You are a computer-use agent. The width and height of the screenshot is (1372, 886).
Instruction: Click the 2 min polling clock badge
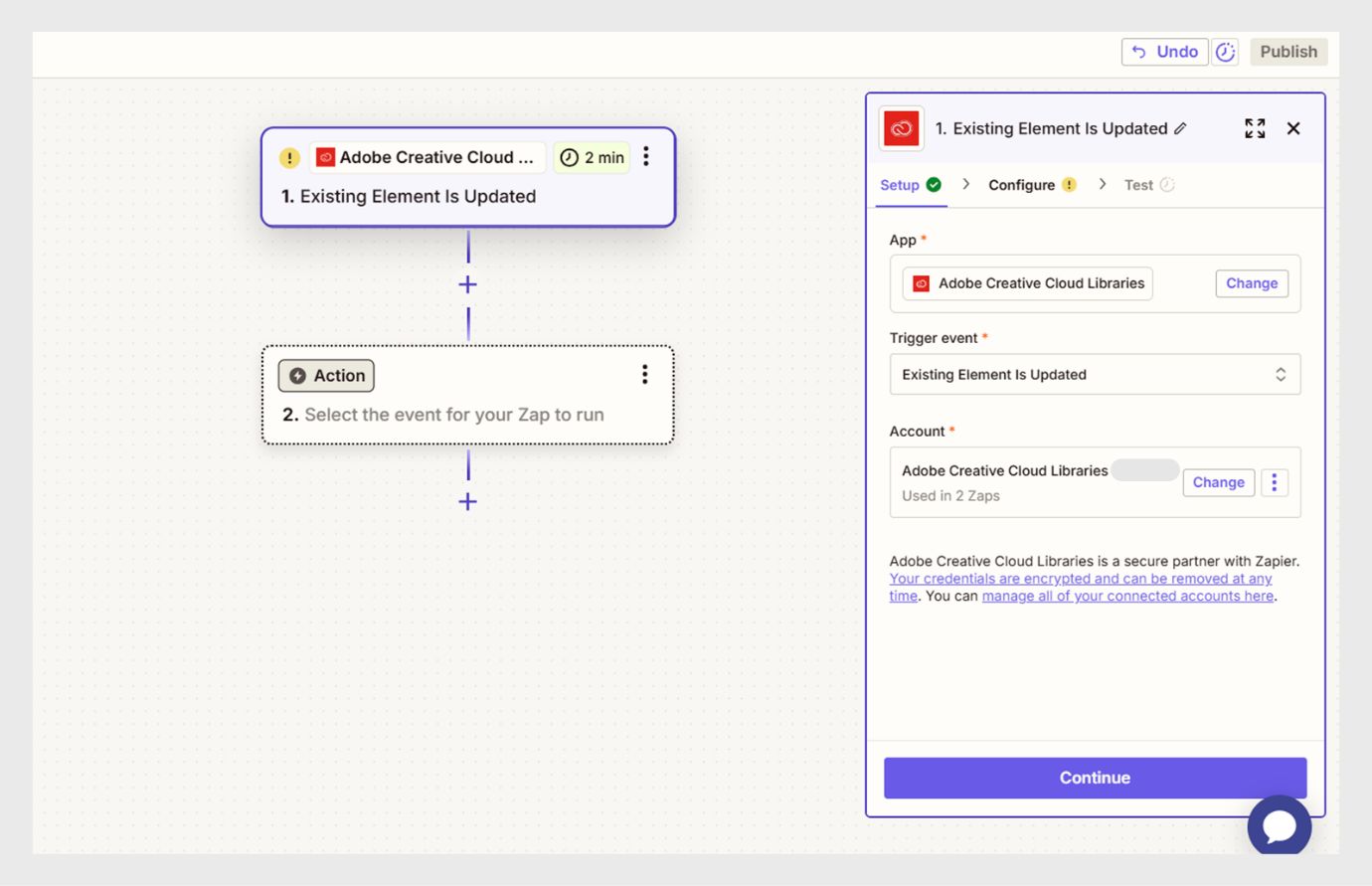(592, 157)
